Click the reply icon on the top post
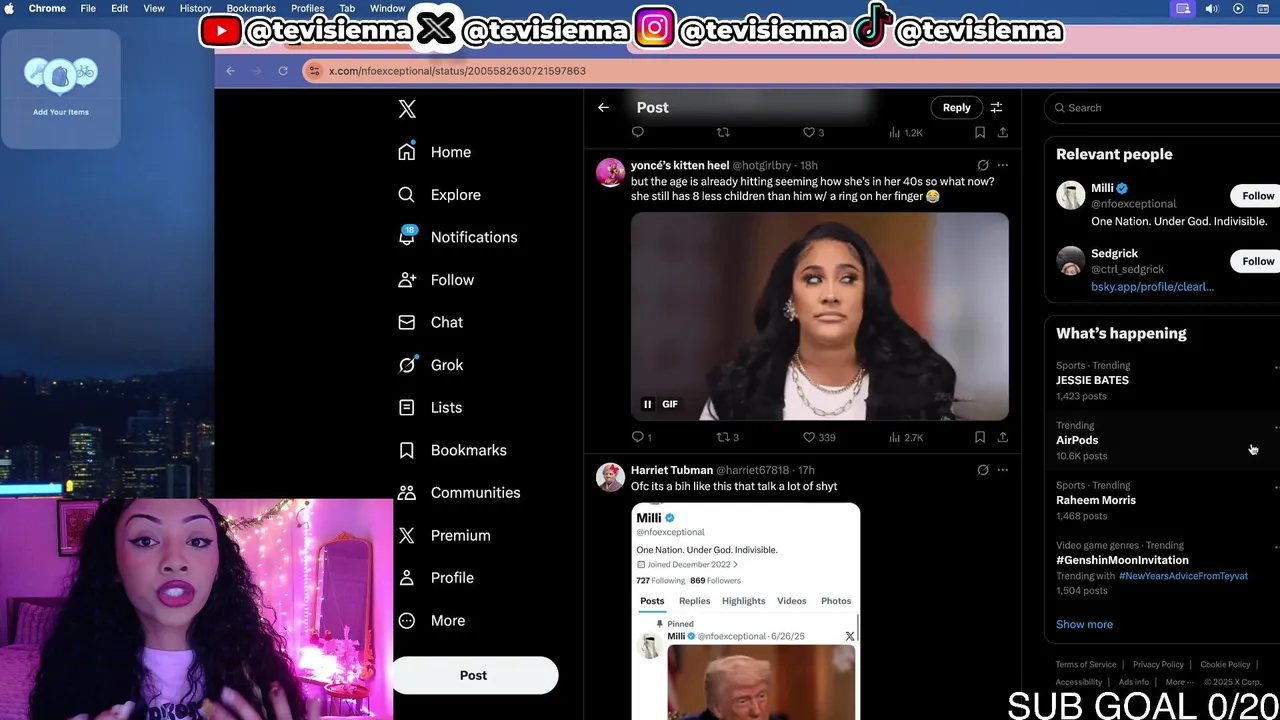Image resolution: width=1280 pixels, height=720 pixels. click(x=638, y=132)
